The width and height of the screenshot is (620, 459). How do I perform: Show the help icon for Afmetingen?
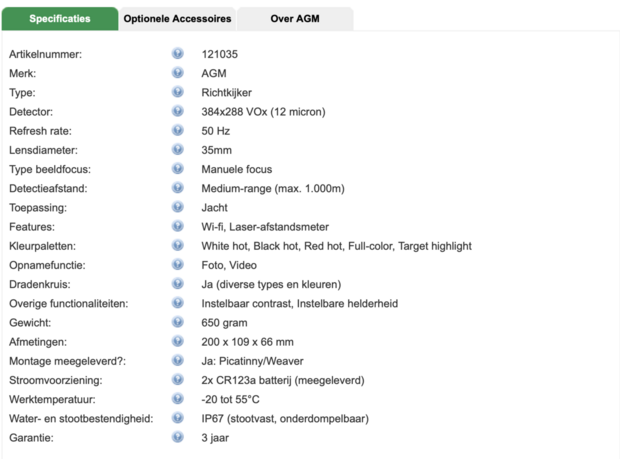177,342
